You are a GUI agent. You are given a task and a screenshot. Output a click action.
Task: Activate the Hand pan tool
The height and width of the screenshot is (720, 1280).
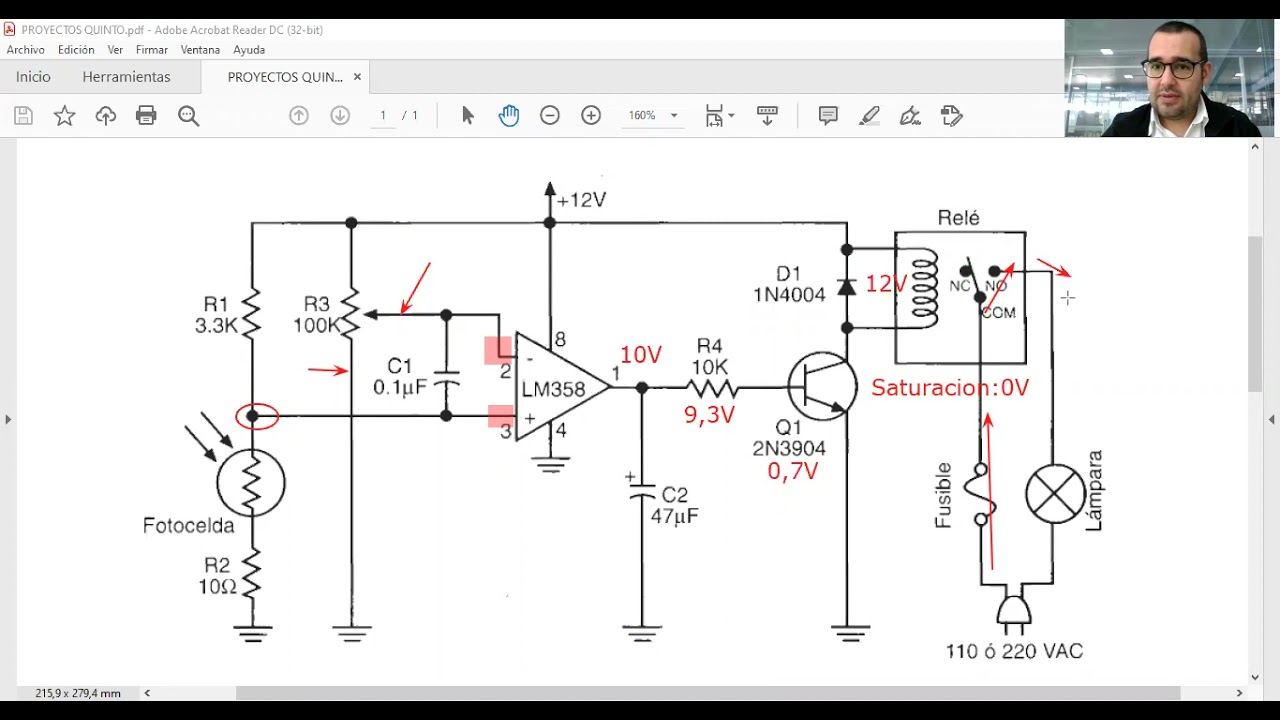click(x=509, y=116)
